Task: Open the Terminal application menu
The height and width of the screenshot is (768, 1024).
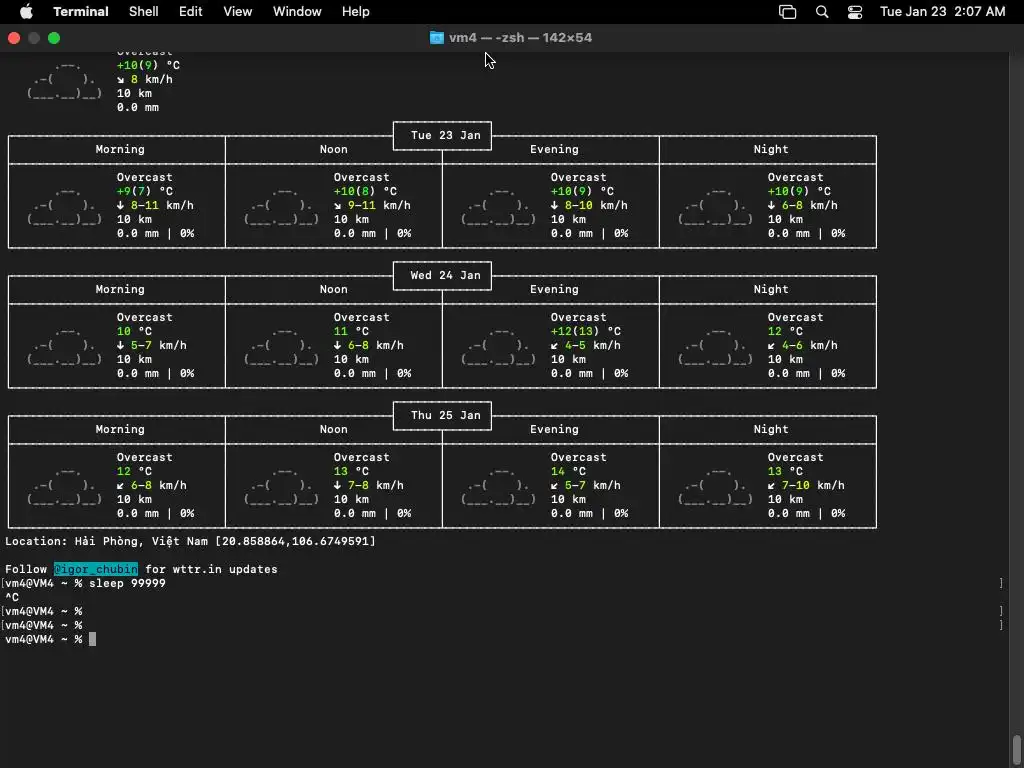Action: (81, 12)
